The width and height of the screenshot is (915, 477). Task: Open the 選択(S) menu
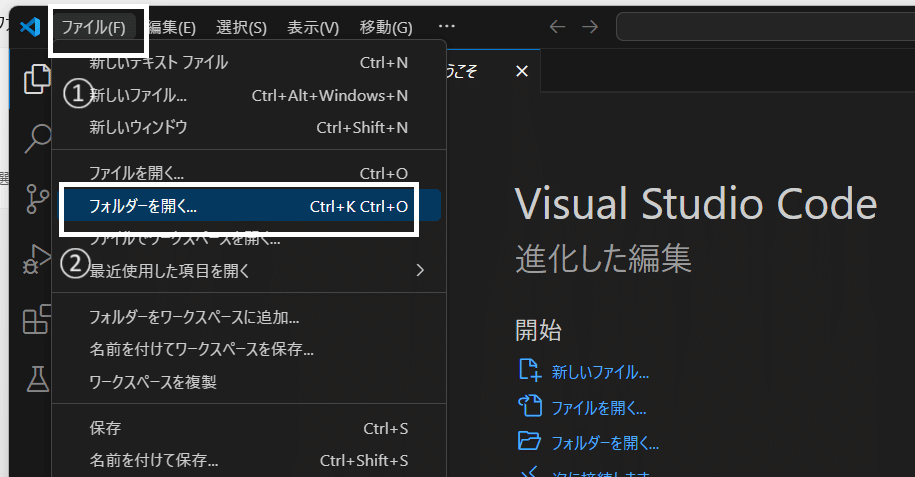[241, 27]
